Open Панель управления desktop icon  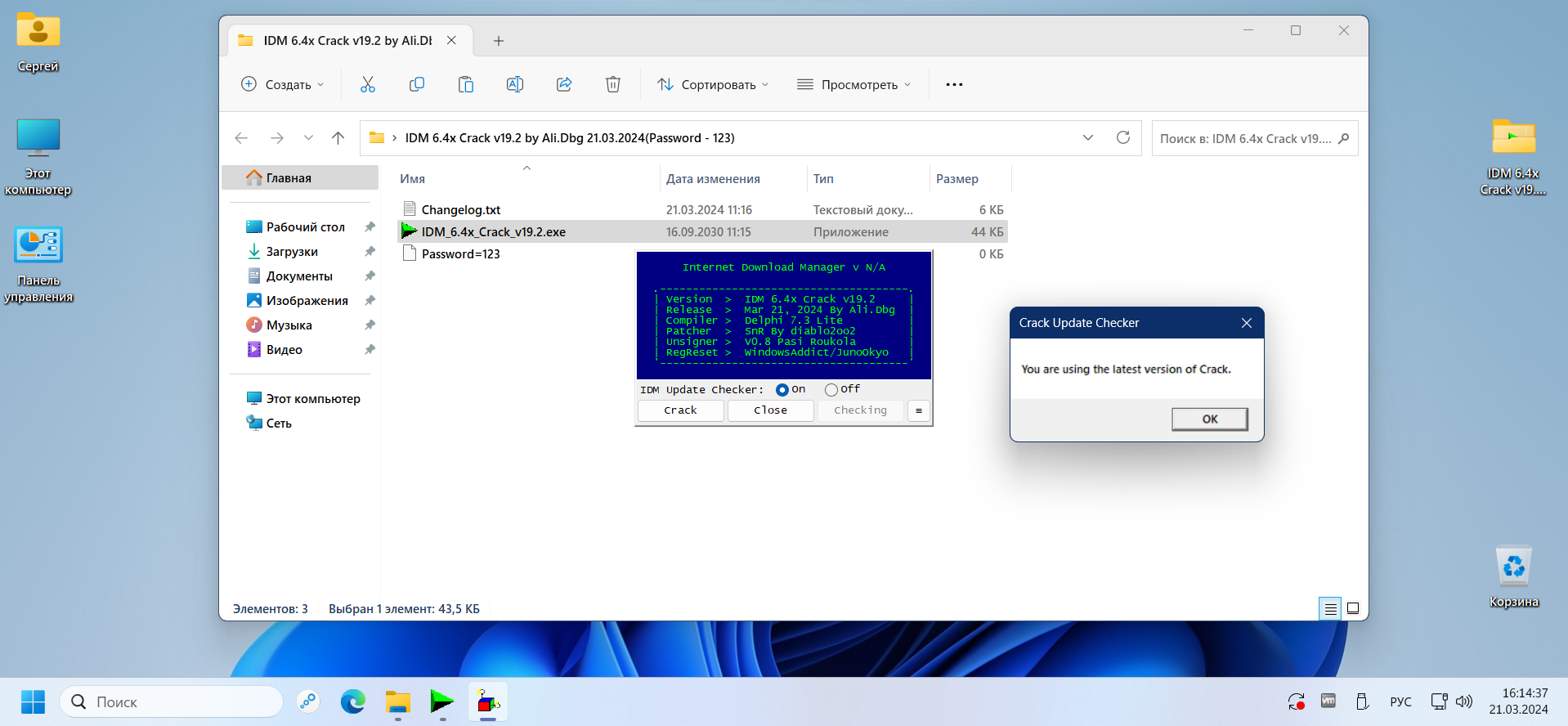38,265
